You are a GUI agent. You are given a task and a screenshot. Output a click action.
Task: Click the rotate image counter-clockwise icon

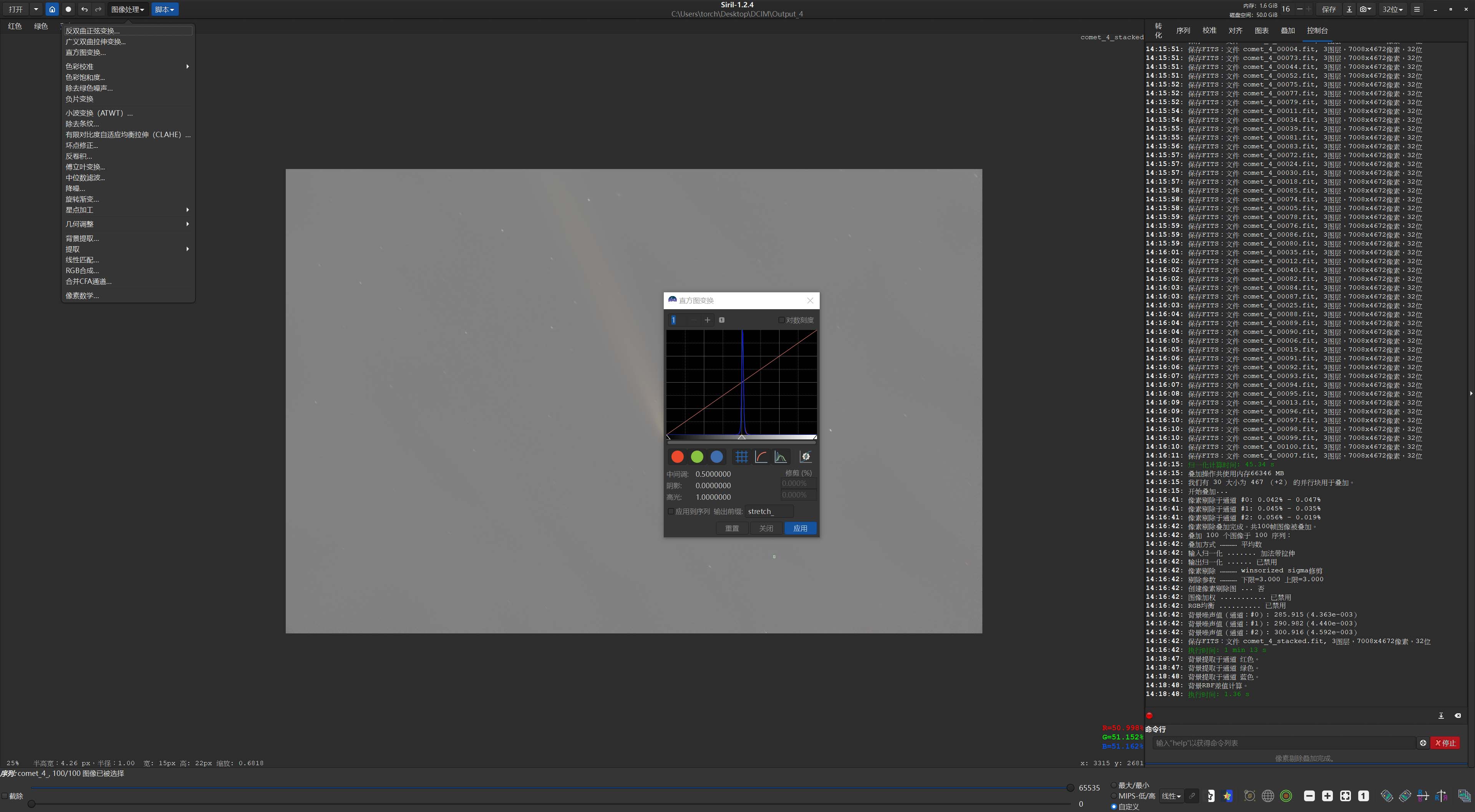click(x=1387, y=796)
